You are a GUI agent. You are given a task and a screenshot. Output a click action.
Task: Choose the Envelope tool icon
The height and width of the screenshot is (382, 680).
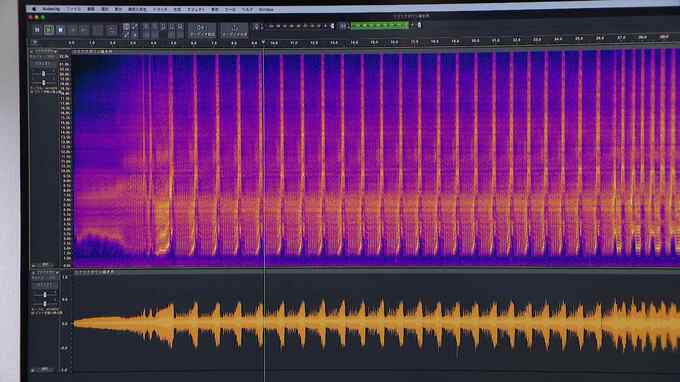click(x=134, y=26)
